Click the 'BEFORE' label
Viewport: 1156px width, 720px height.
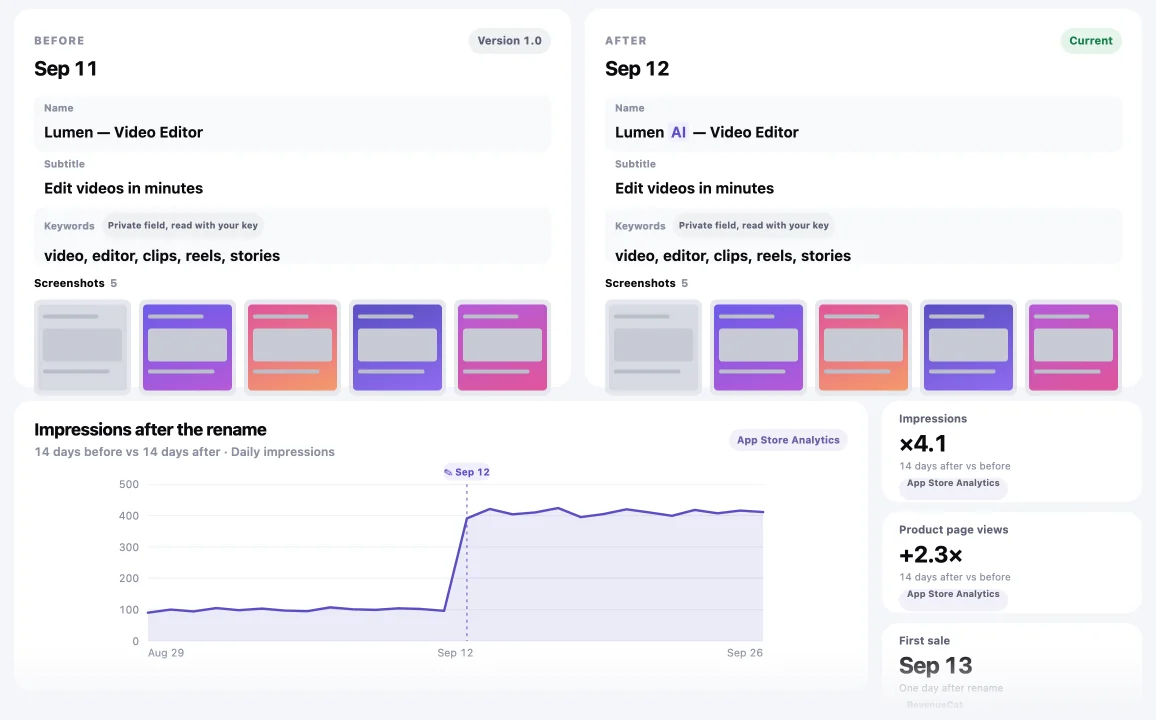point(59,41)
